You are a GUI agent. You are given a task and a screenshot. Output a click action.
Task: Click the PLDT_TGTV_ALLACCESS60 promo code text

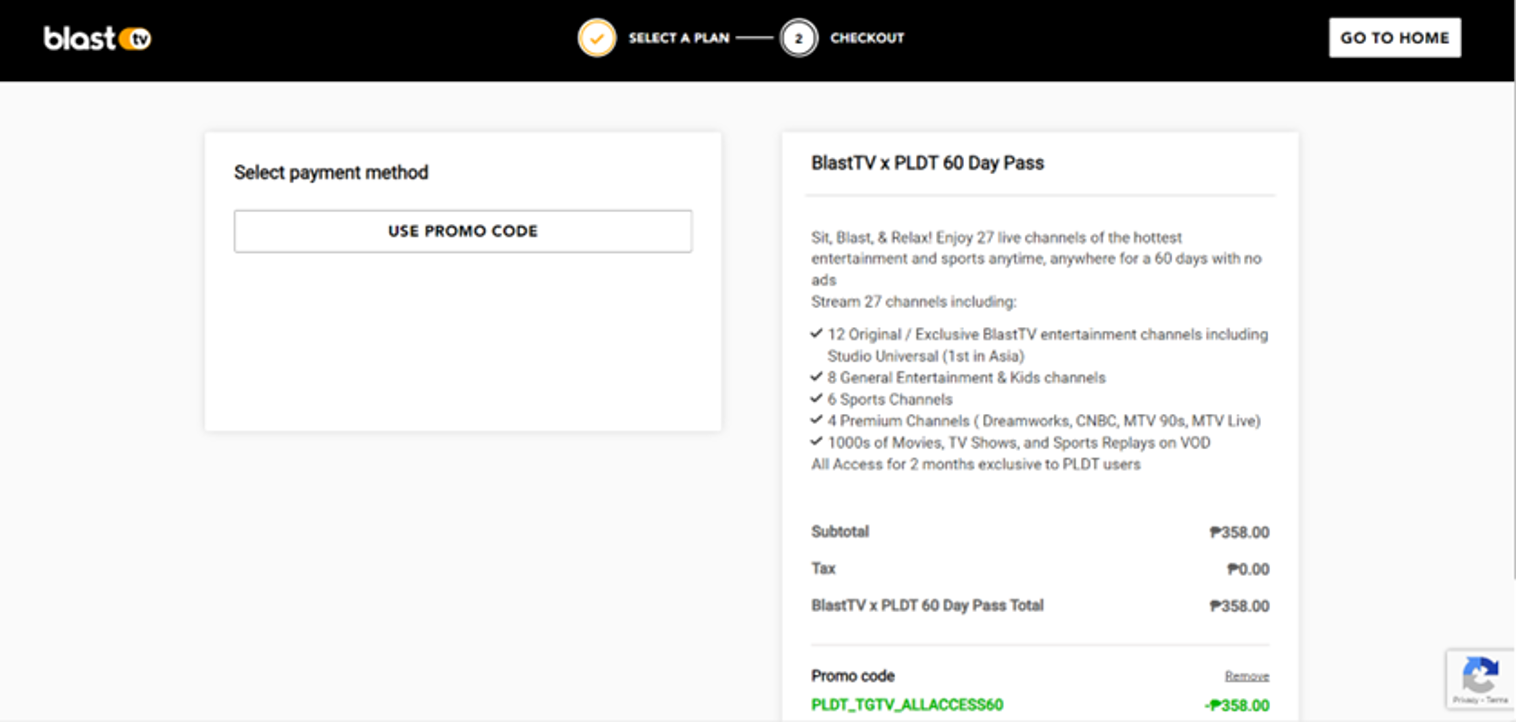click(907, 705)
